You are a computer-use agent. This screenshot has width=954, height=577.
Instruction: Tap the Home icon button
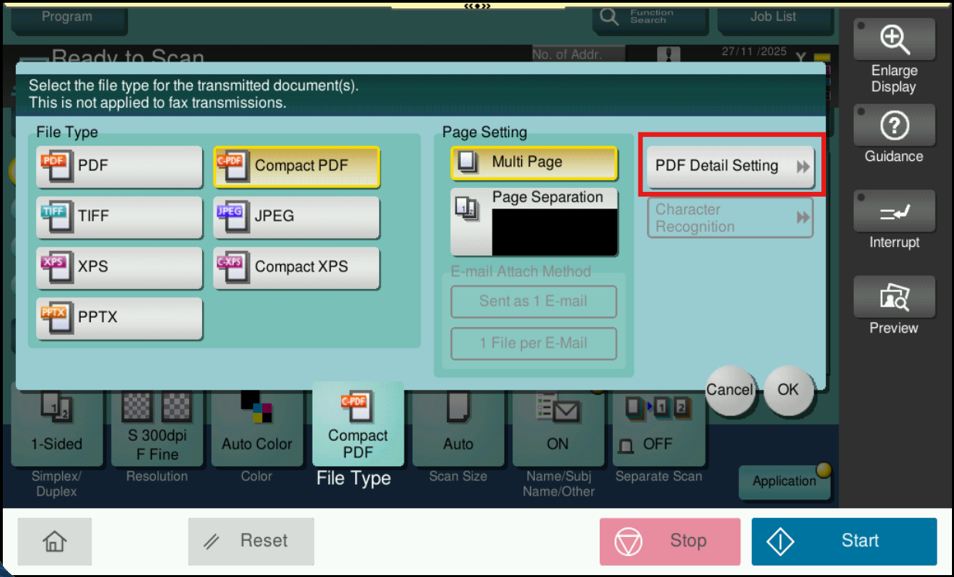click(54, 541)
